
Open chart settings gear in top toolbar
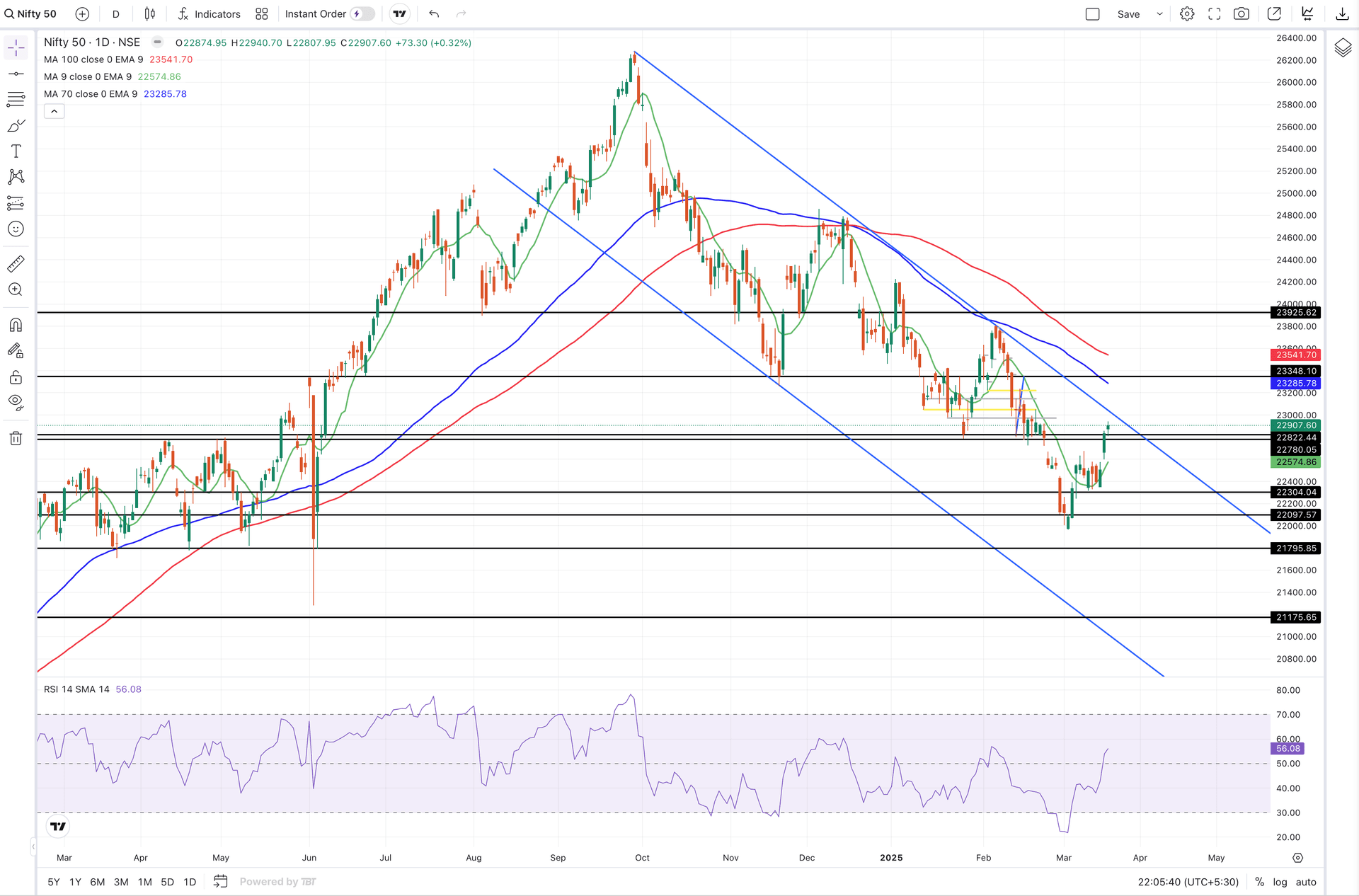coord(1187,14)
